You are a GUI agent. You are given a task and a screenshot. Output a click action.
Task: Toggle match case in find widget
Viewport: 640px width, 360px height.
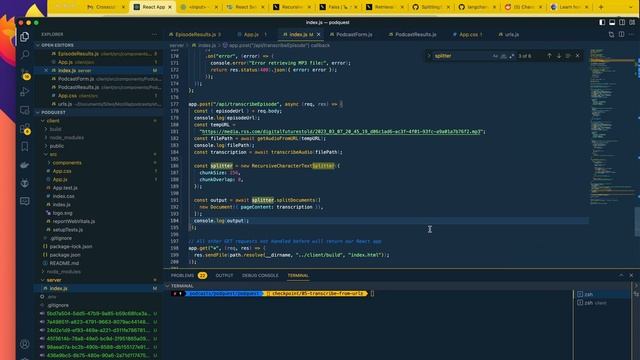[495, 56]
